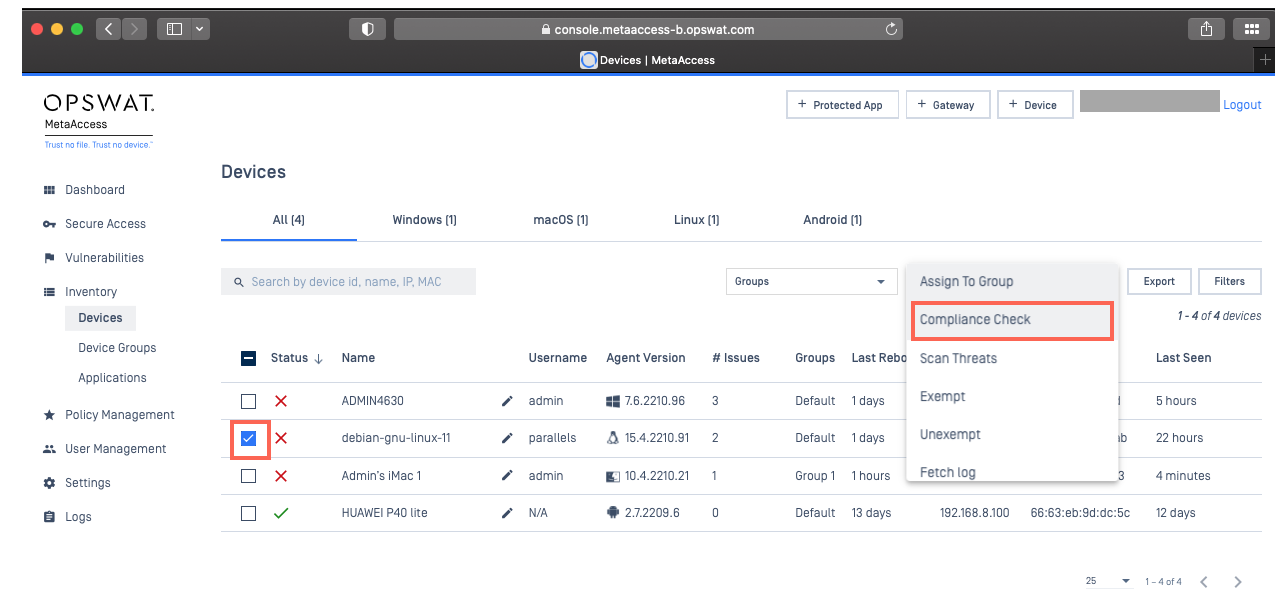Switch to the Android (1) tab
1283x608 pixels.
pyautogui.click(x=833, y=220)
